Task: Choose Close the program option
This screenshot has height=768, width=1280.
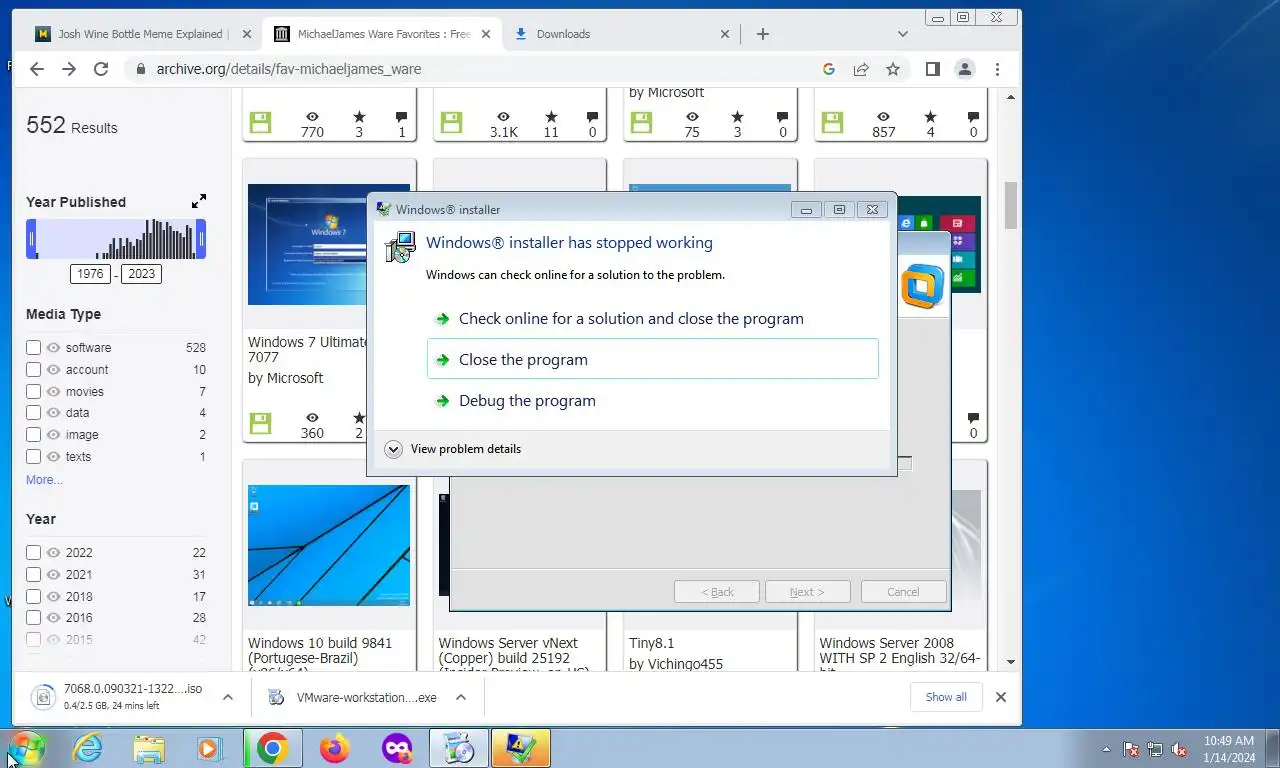Action: click(653, 359)
